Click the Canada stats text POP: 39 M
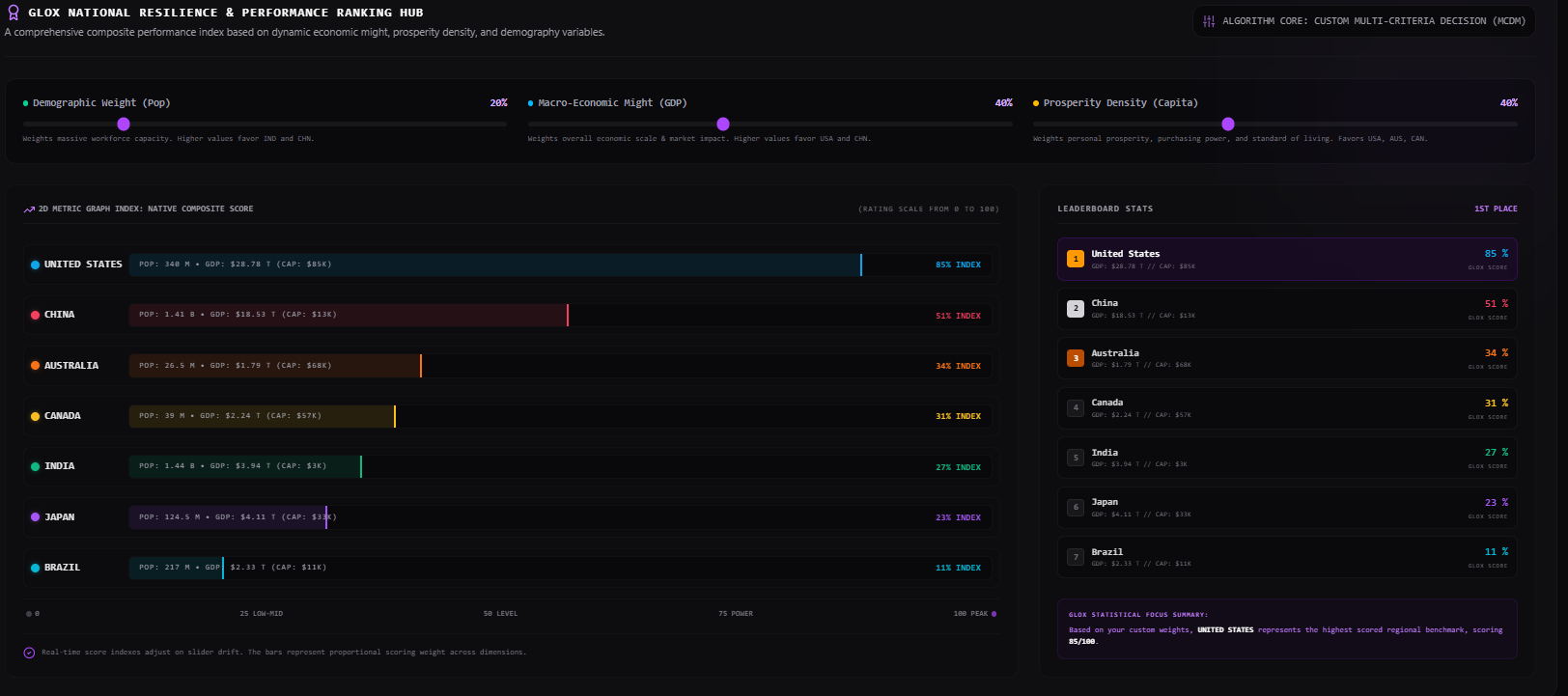Screen dimensions: 1568x696 click(230, 416)
